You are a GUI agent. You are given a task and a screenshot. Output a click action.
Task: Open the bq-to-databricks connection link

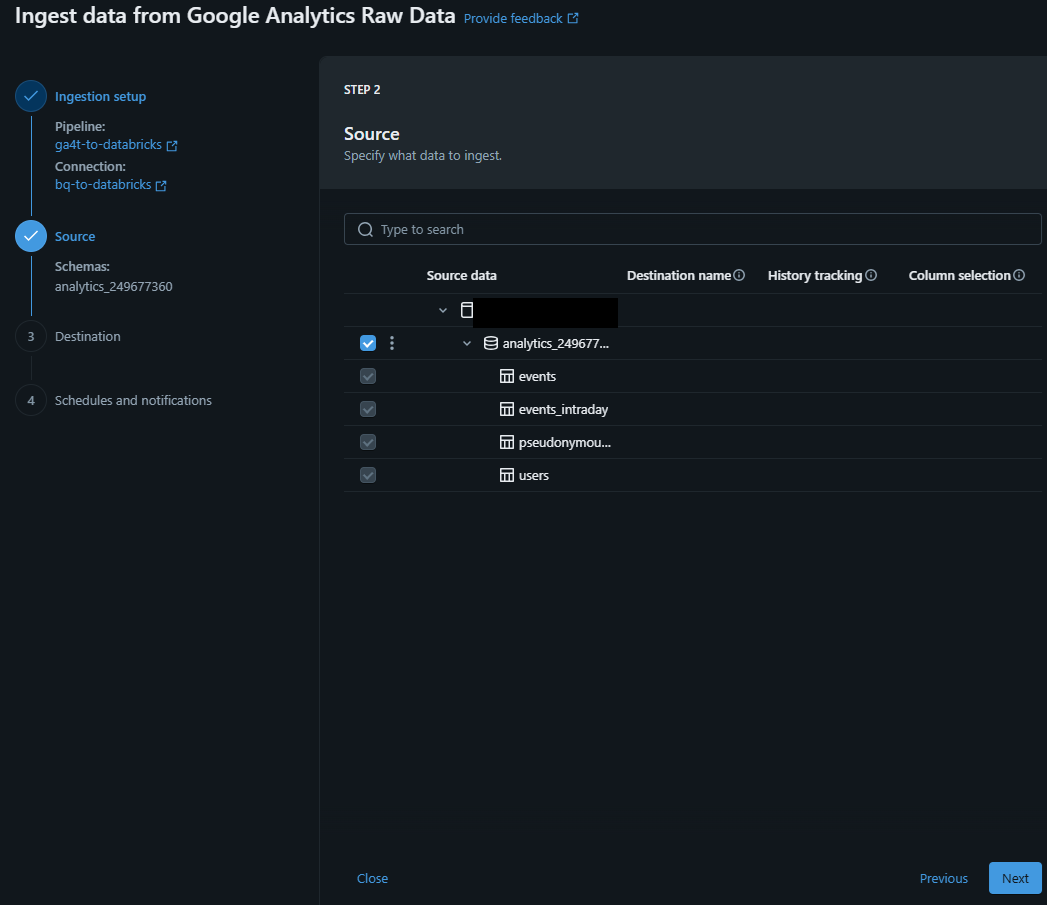click(x=103, y=185)
